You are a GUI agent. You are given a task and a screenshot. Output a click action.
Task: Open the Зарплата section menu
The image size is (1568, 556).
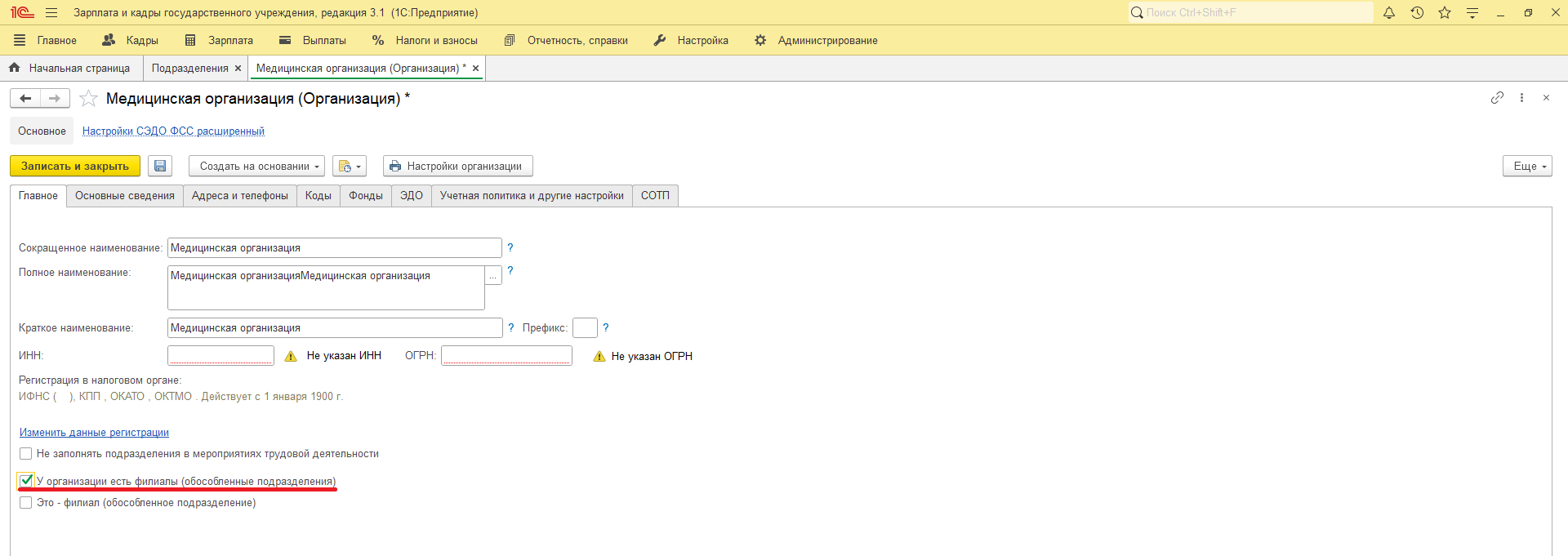pos(219,40)
